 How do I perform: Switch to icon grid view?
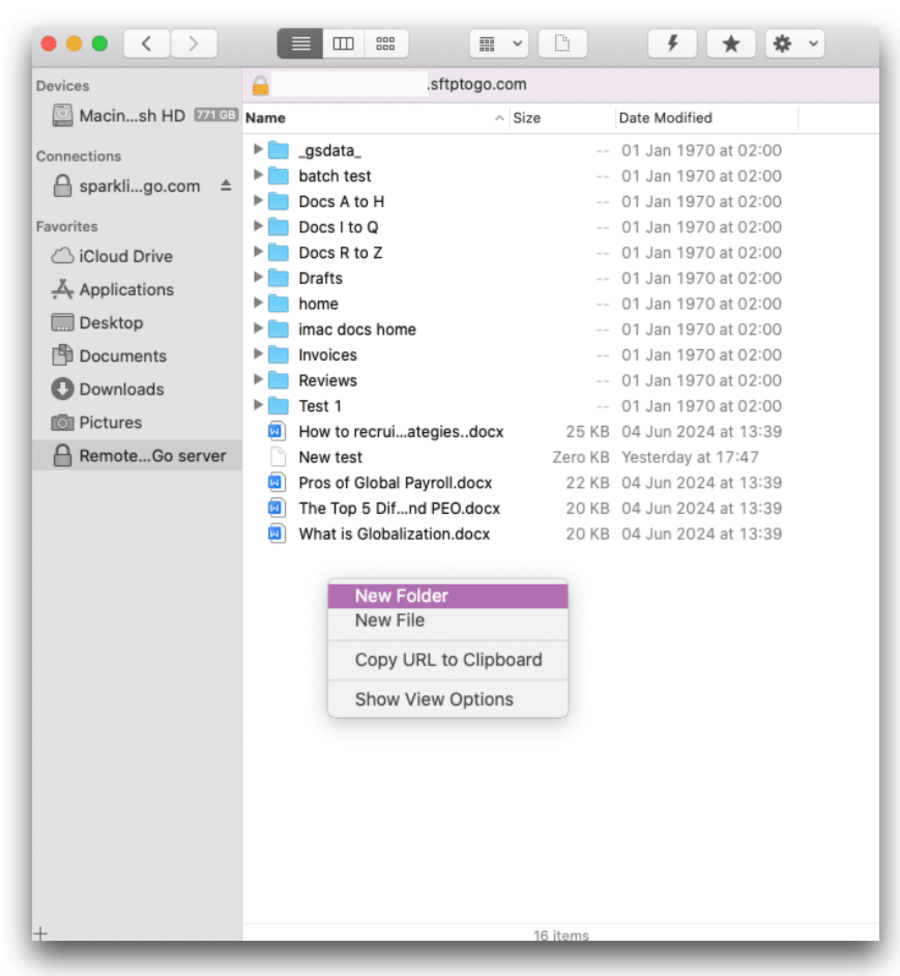pos(386,43)
